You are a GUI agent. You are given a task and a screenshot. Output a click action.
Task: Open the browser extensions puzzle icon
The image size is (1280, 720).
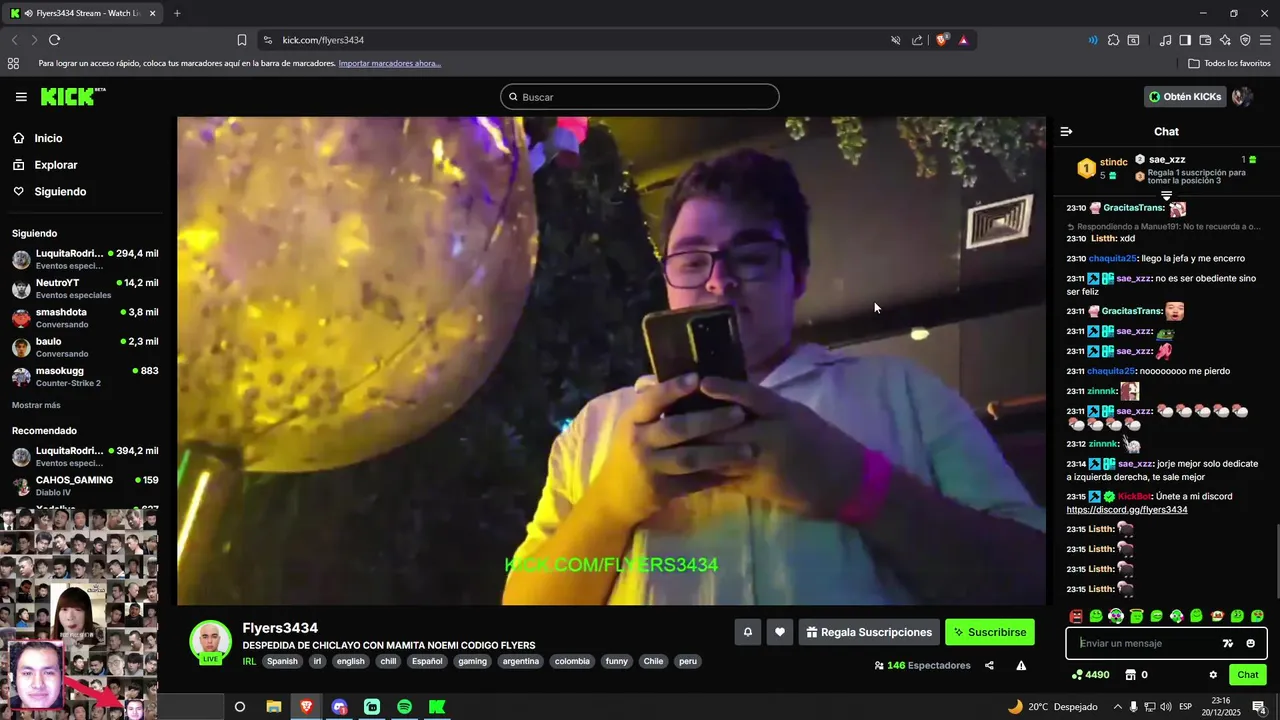tap(1113, 40)
